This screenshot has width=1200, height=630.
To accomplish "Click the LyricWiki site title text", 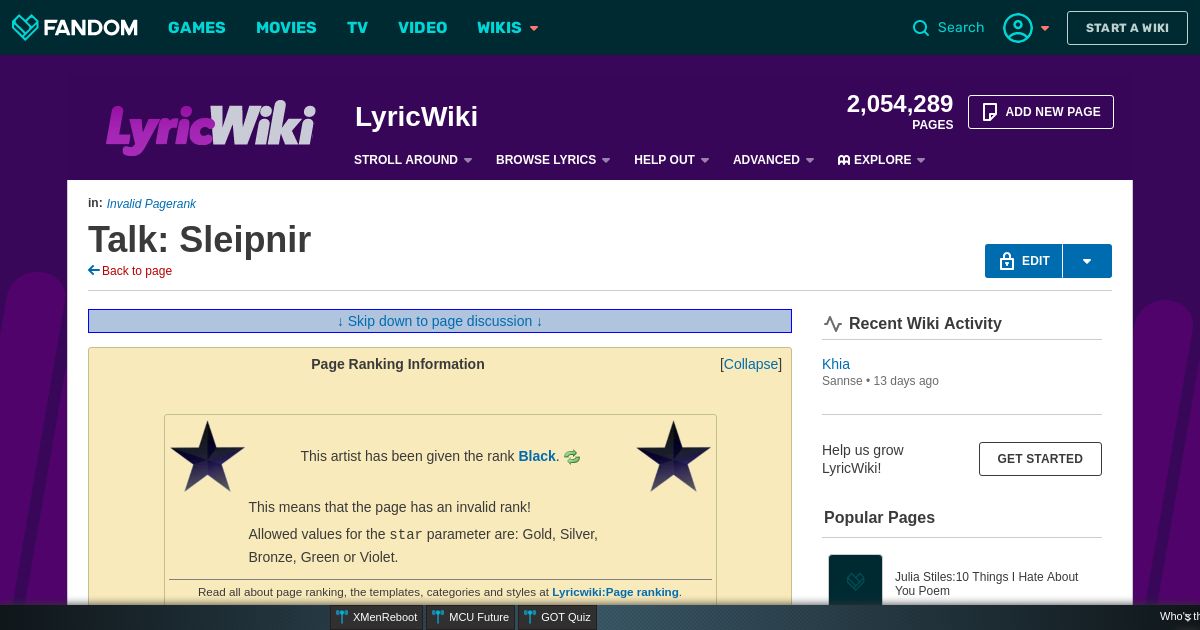I will coord(416,117).
